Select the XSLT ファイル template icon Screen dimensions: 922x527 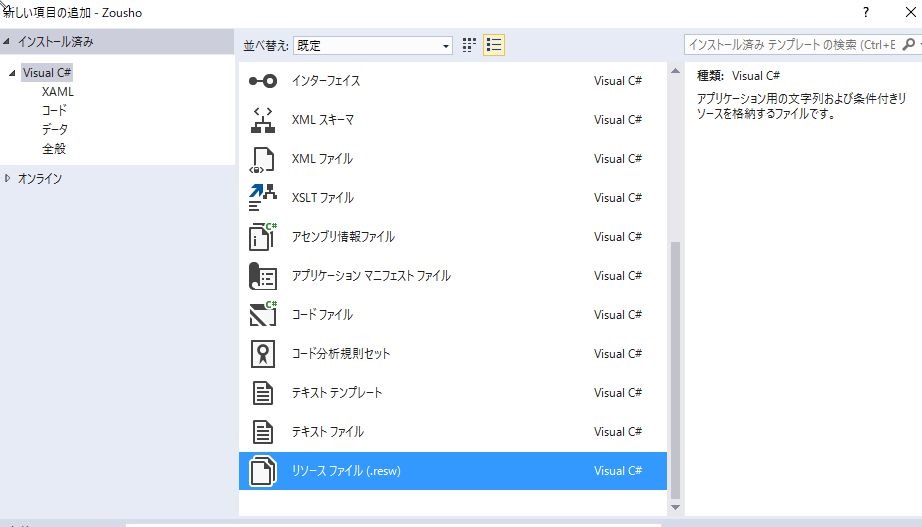[262, 198]
